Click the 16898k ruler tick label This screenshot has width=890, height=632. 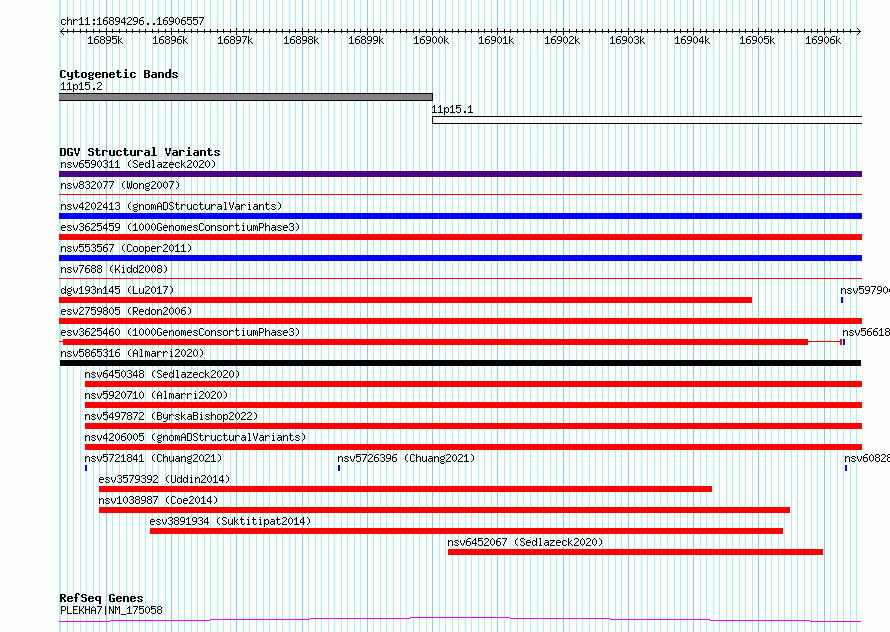click(x=301, y=40)
